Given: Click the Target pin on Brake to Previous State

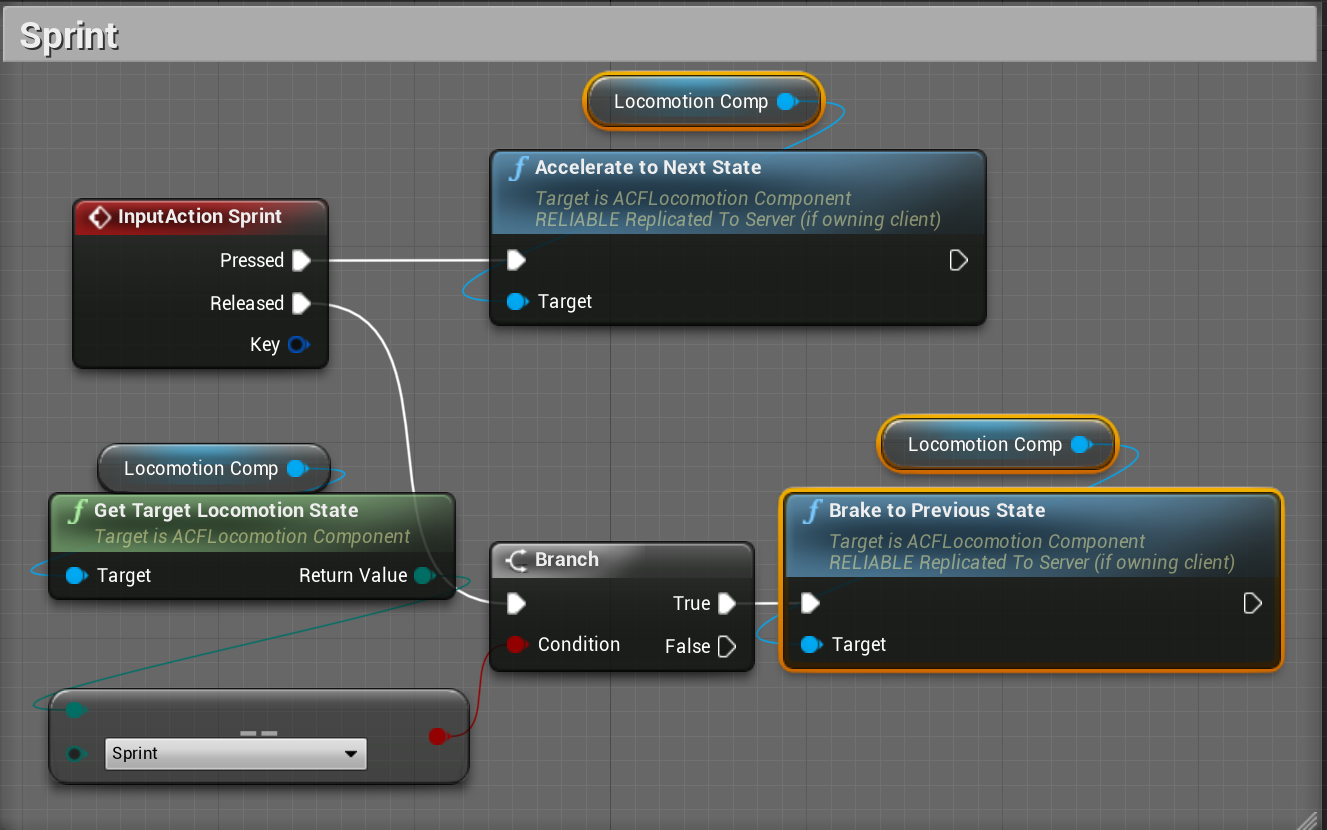Looking at the screenshot, I should click(811, 645).
